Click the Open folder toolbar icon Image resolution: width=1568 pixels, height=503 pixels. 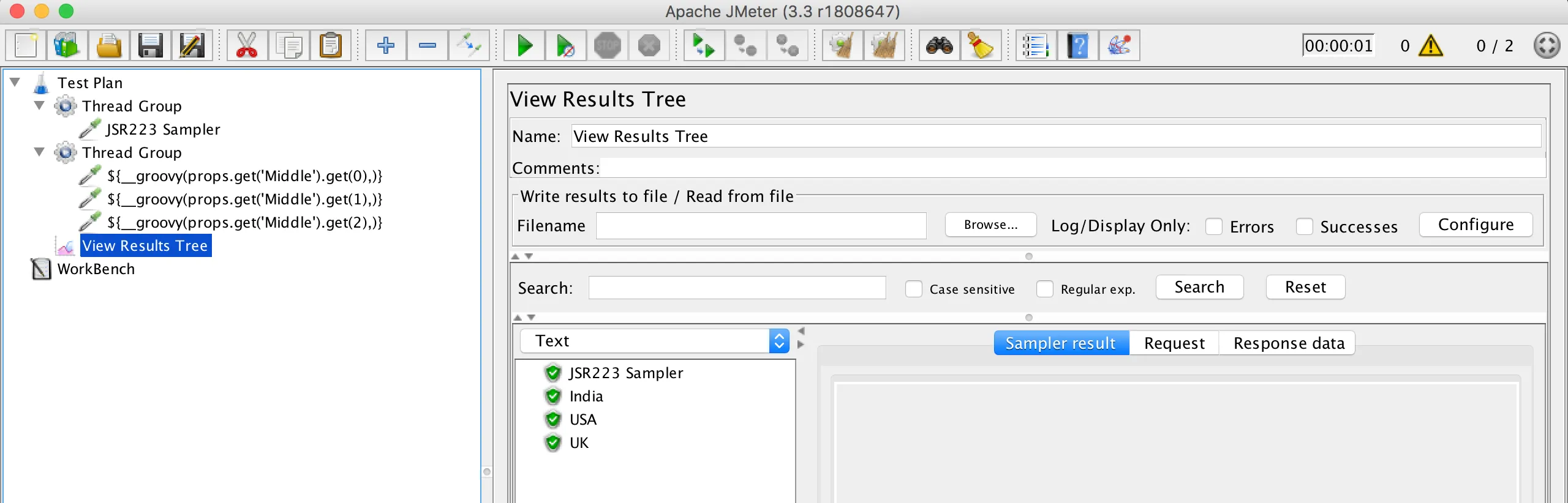109,45
